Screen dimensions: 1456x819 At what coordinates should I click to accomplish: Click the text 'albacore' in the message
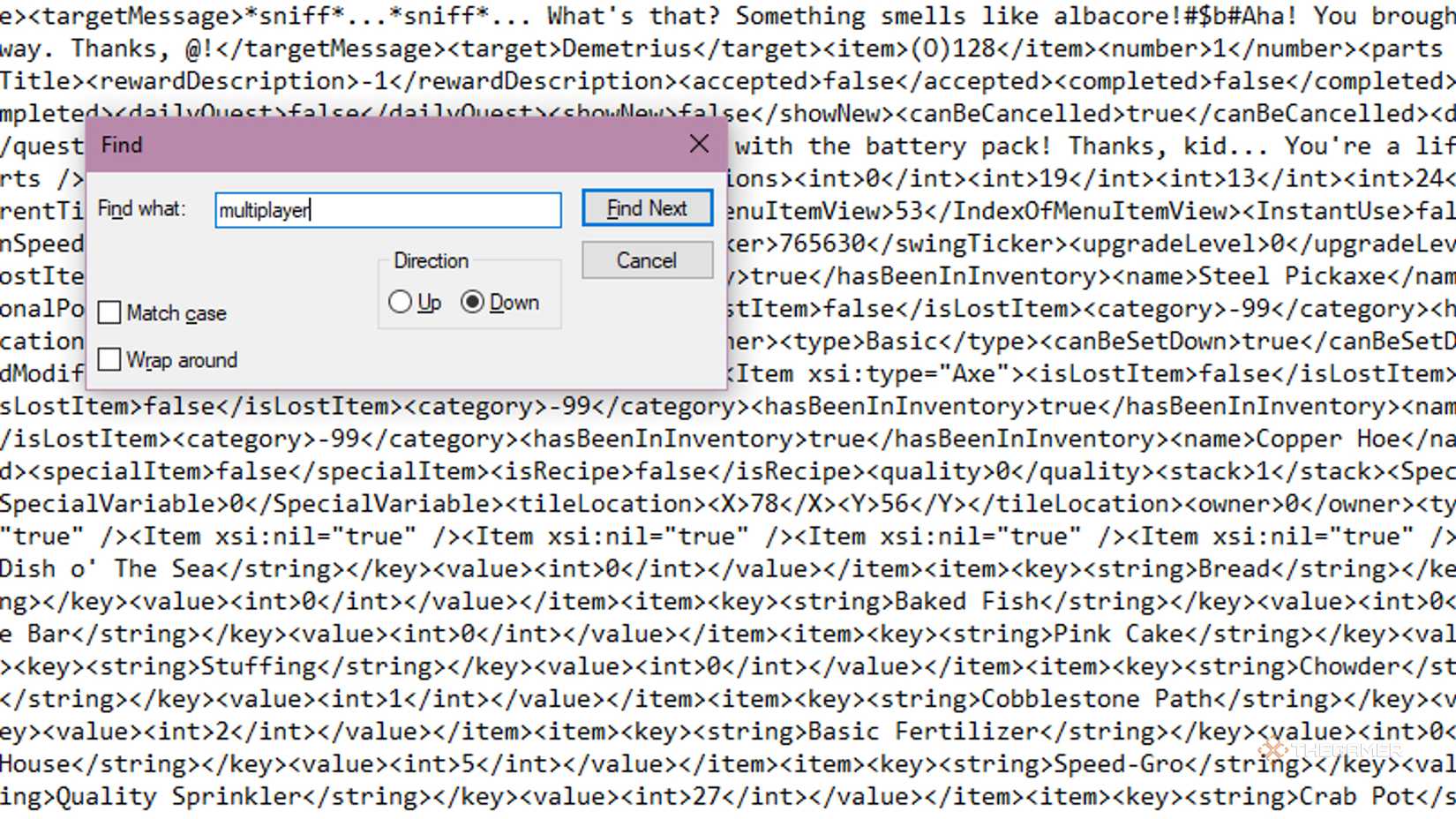coord(1111,16)
